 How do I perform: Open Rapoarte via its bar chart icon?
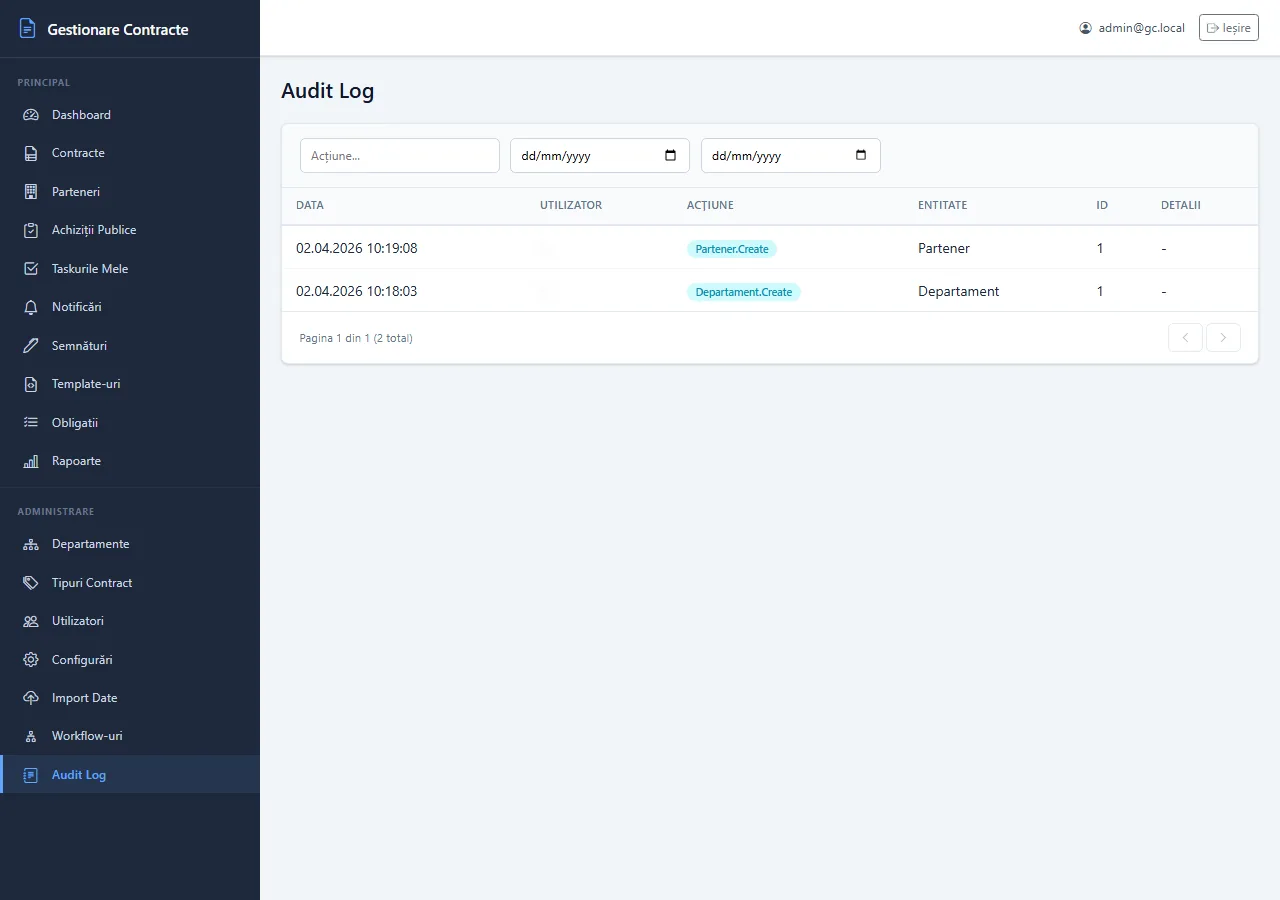pos(31,461)
